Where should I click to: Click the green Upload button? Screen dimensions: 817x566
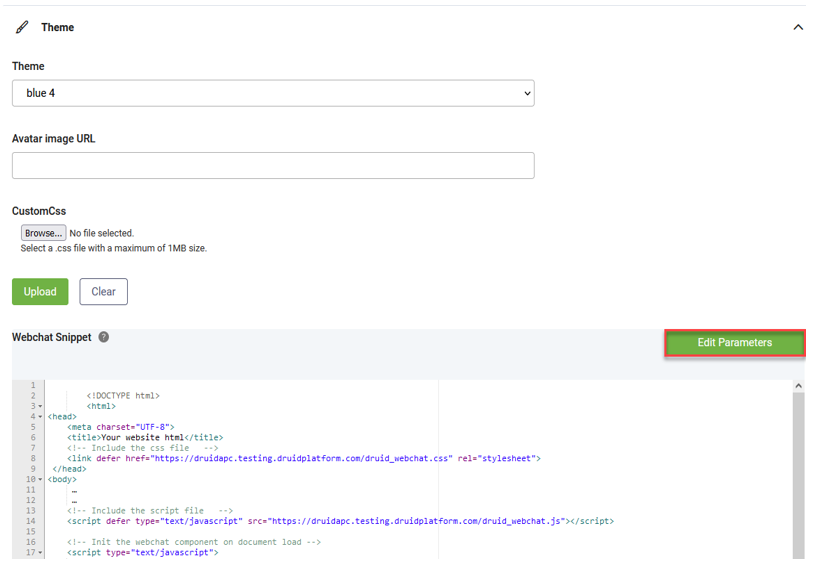[x=40, y=292]
